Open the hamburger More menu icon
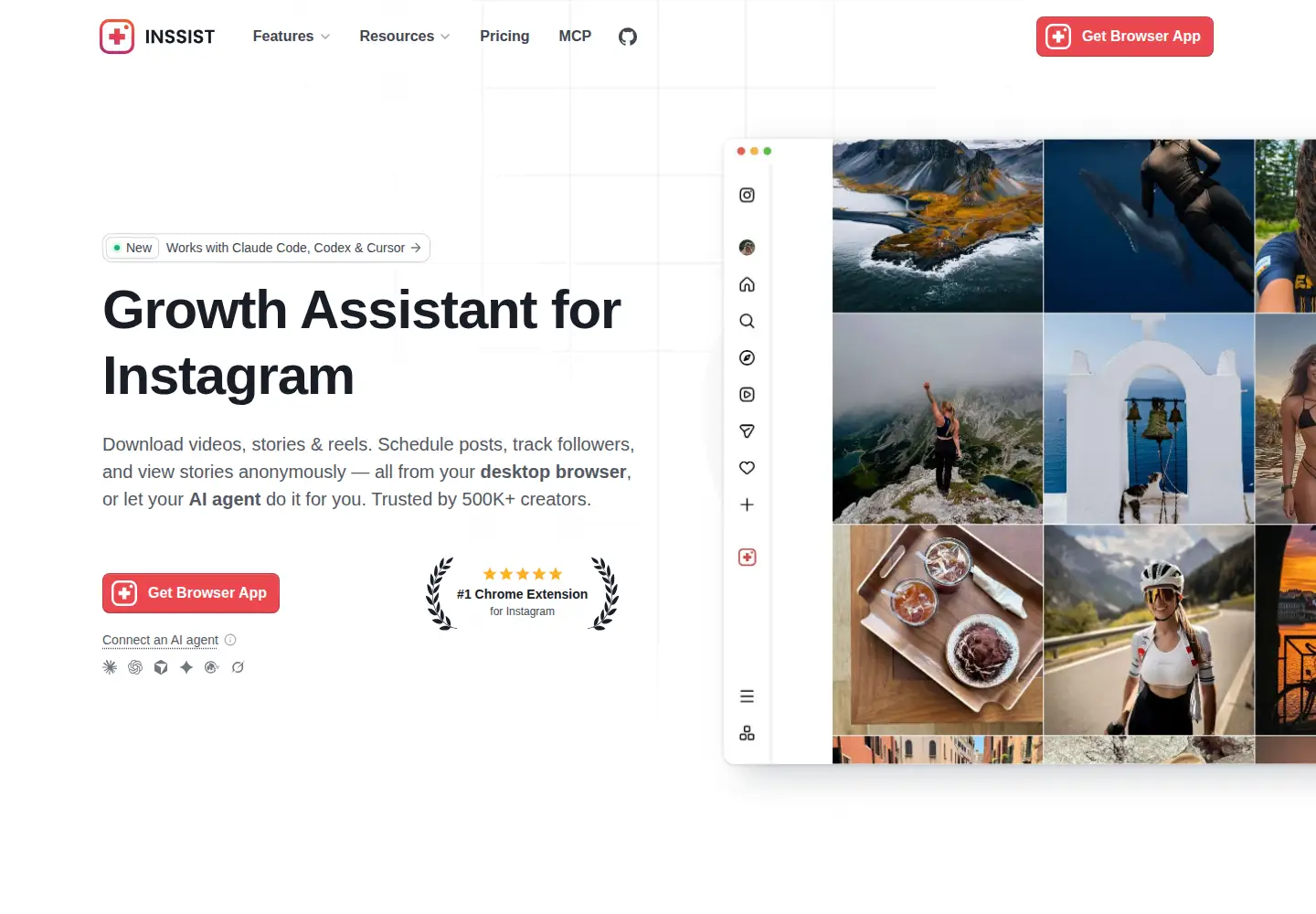This screenshot has width=1316, height=914. pos(747,696)
